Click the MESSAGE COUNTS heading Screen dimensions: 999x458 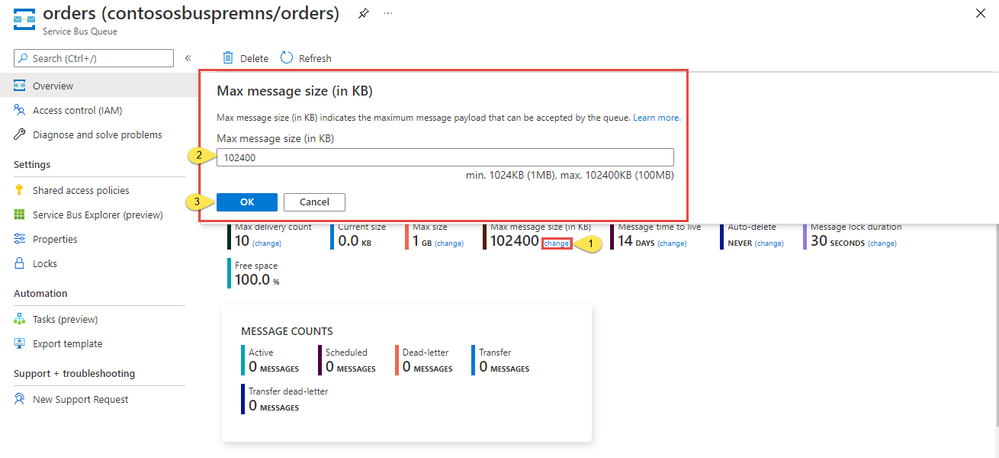coord(287,331)
